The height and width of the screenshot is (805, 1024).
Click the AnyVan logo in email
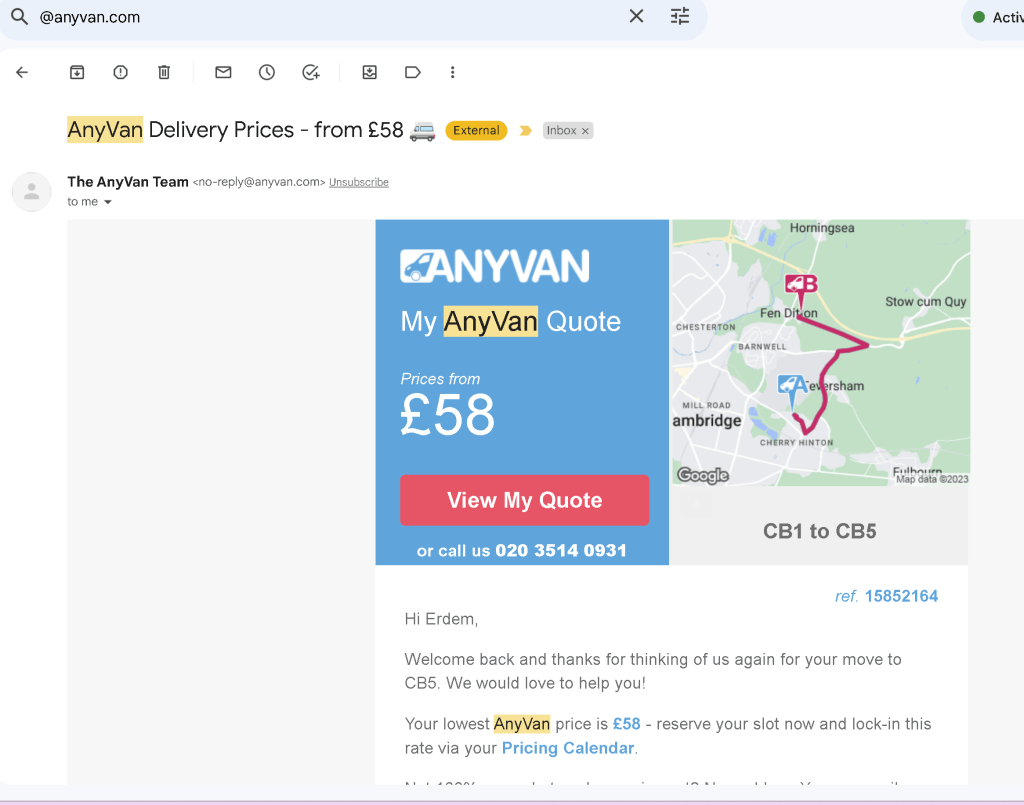[494, 266]
